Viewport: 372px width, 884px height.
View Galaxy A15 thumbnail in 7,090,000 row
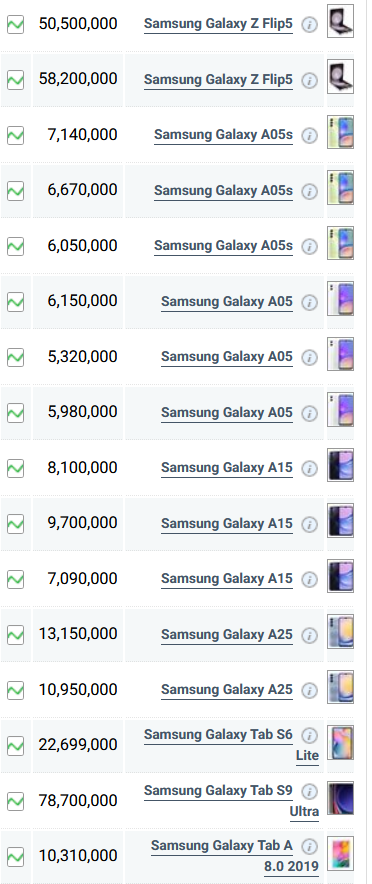pyautogui.click(x=340, y=576)
